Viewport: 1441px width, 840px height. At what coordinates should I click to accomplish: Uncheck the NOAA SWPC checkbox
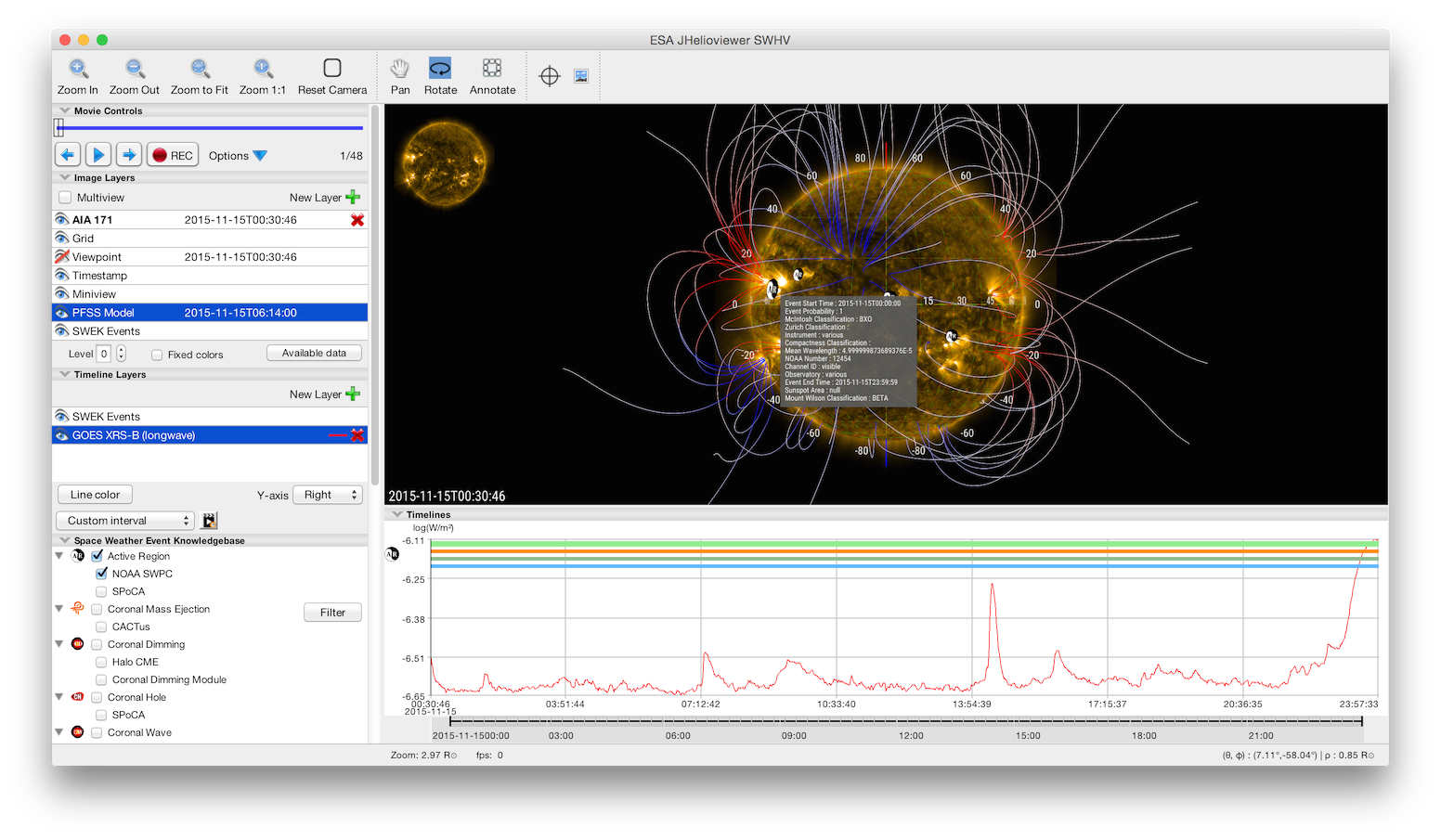[101, 574]
